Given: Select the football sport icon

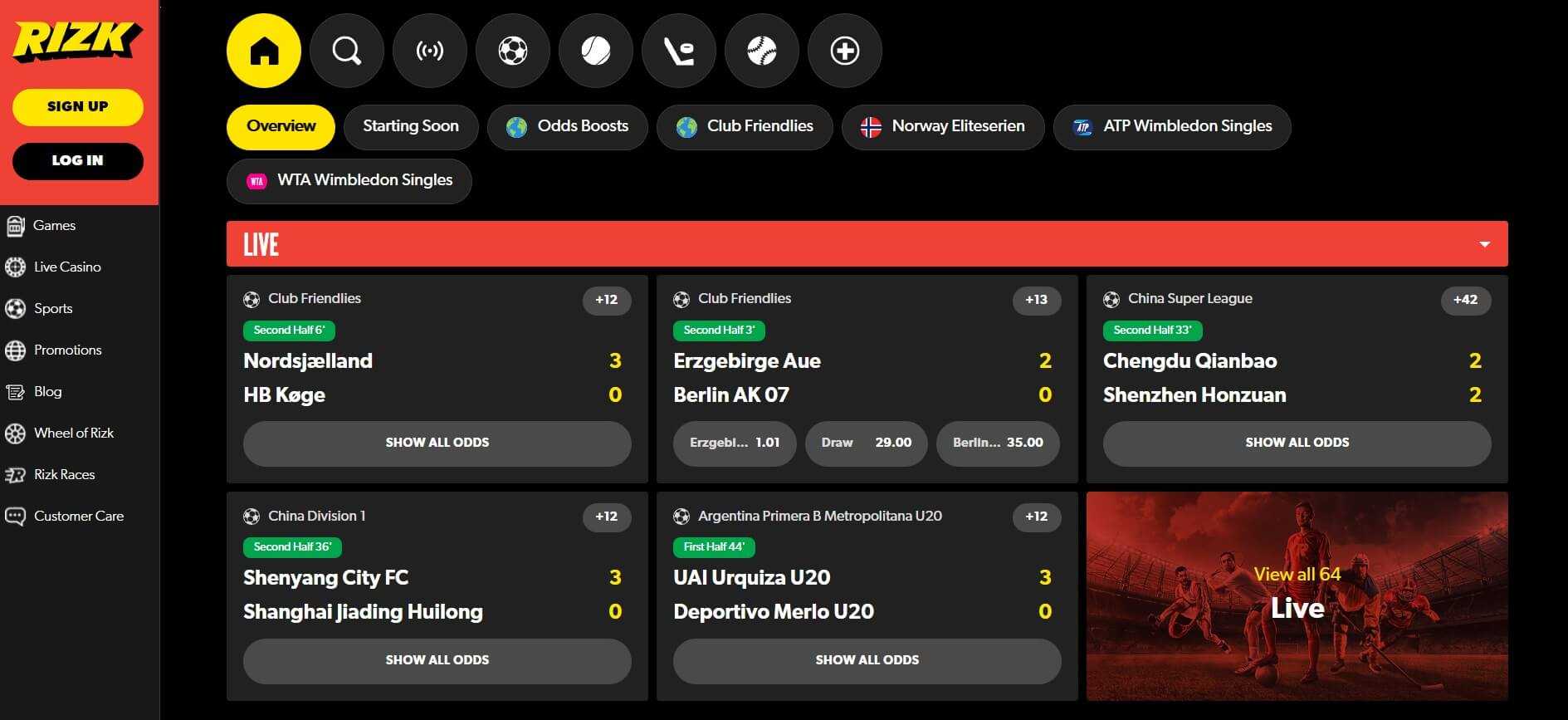Looking at the screenshot, I should coord(513,51).
